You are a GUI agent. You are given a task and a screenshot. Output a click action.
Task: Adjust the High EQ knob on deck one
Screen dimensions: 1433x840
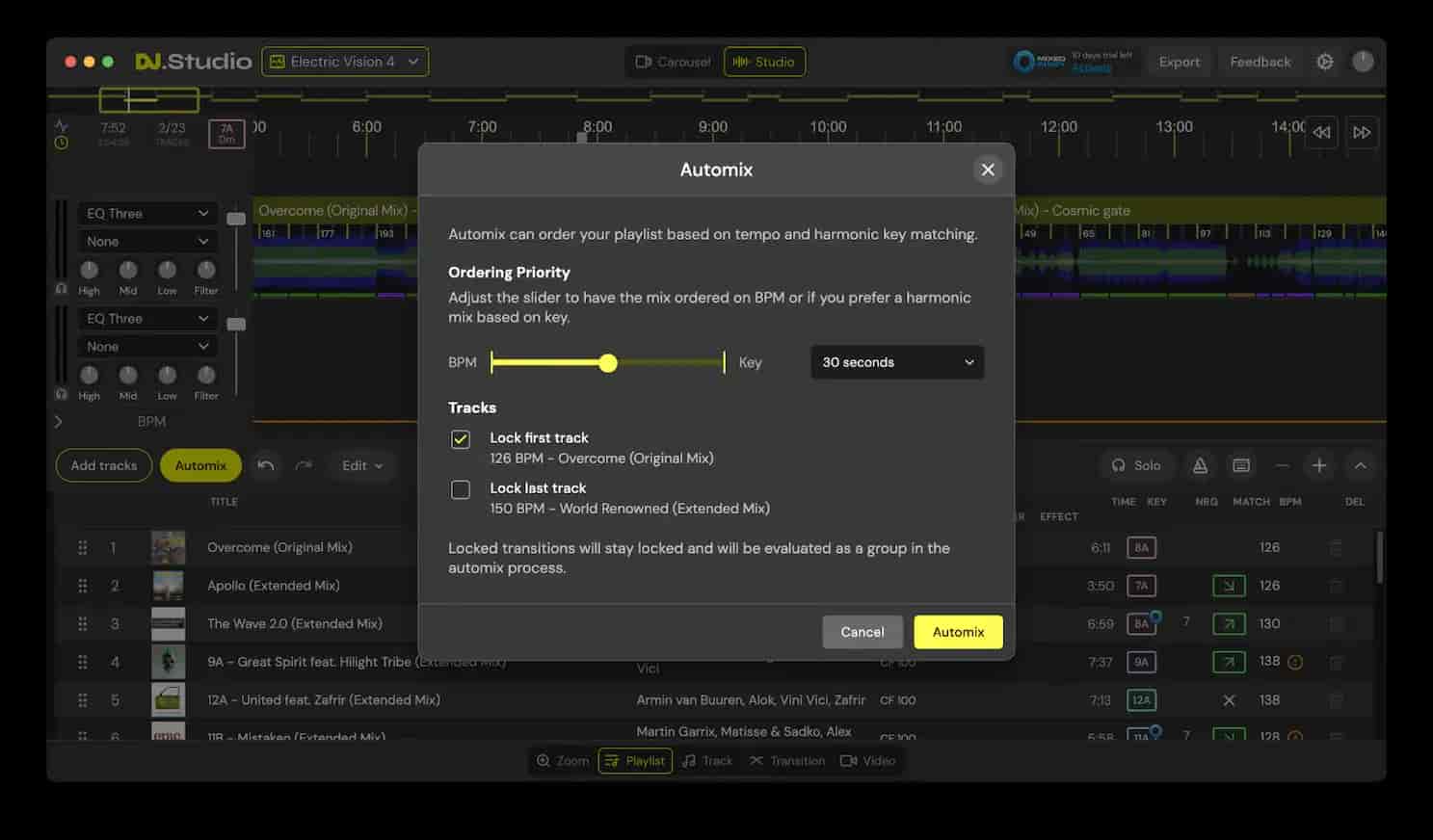point(89,271)
